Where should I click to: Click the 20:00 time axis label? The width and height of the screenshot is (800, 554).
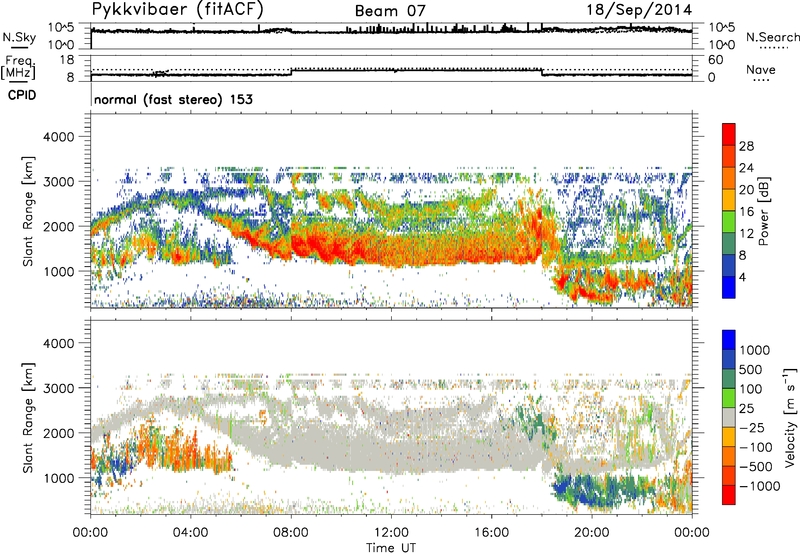coord(592,533)
